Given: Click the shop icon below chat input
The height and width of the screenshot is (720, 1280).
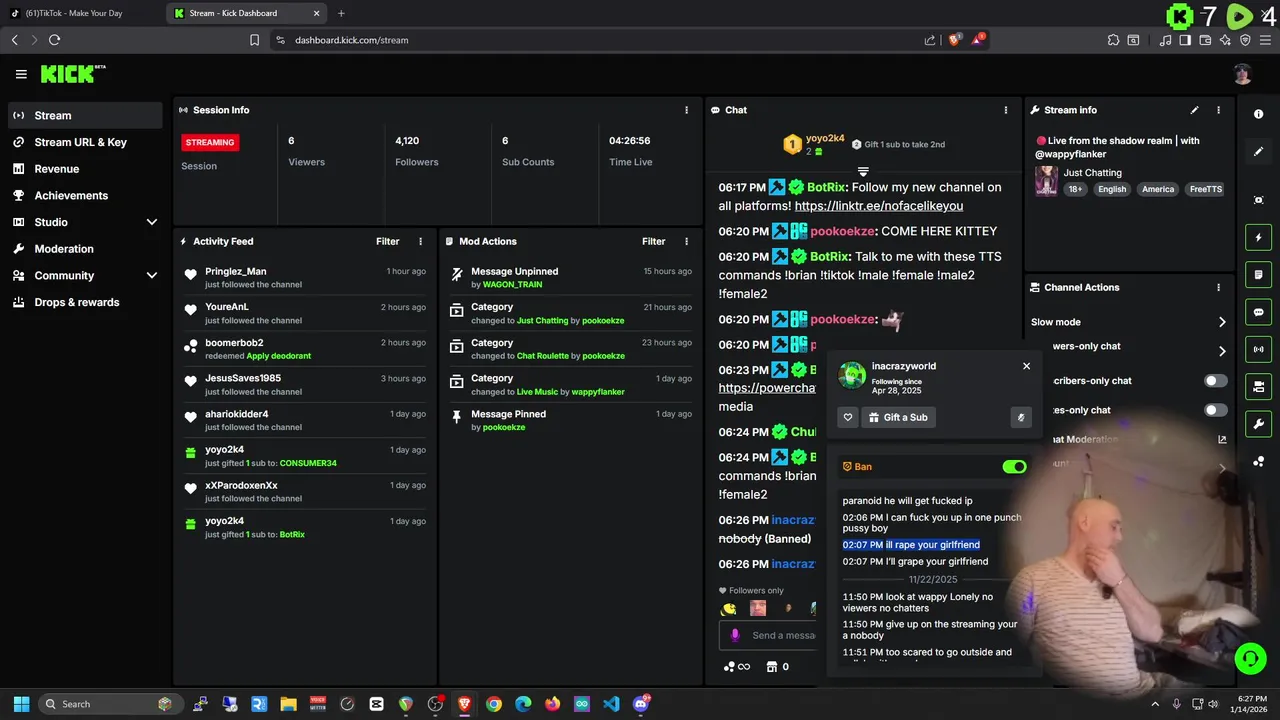Looking at the screenshot, I should [772, 667].
